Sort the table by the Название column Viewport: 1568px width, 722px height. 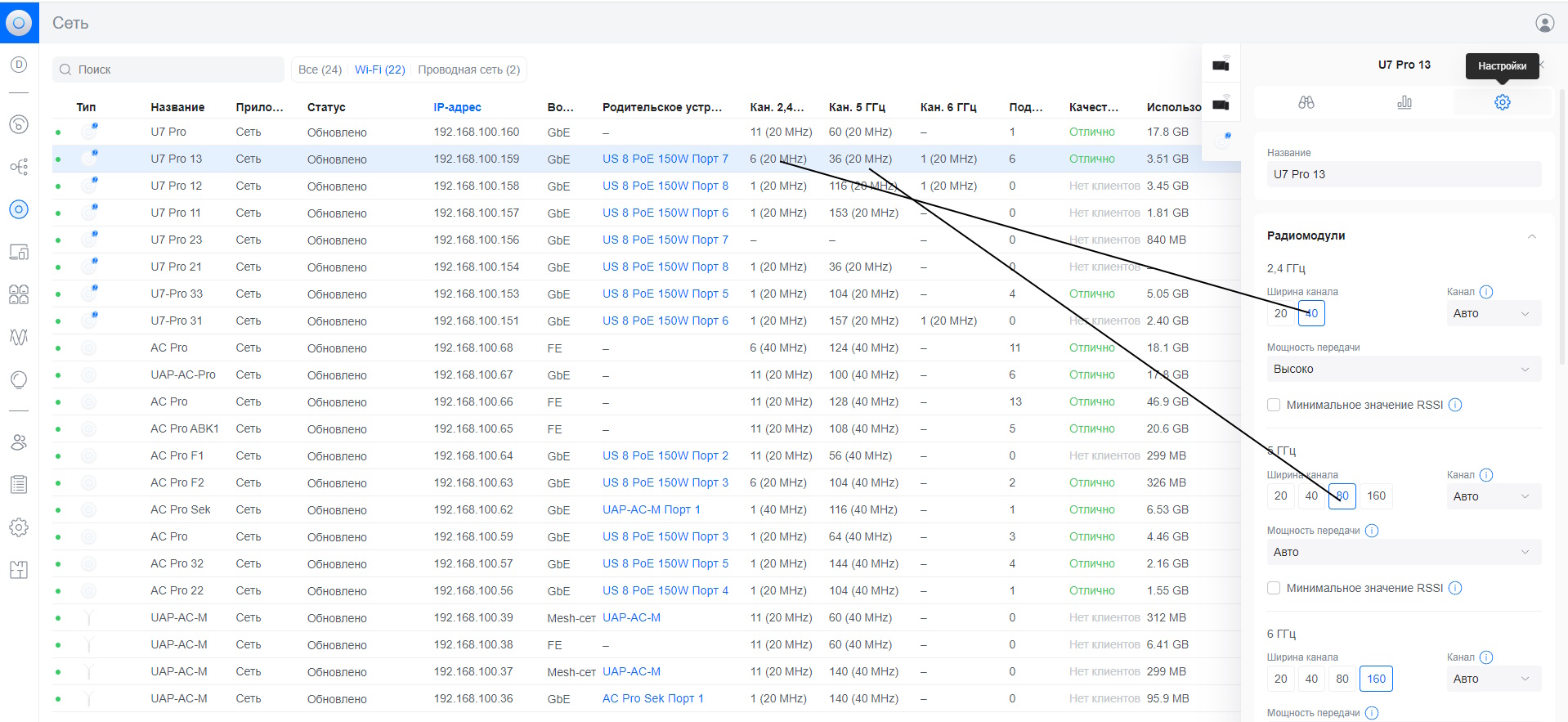[x=177, y=107]
